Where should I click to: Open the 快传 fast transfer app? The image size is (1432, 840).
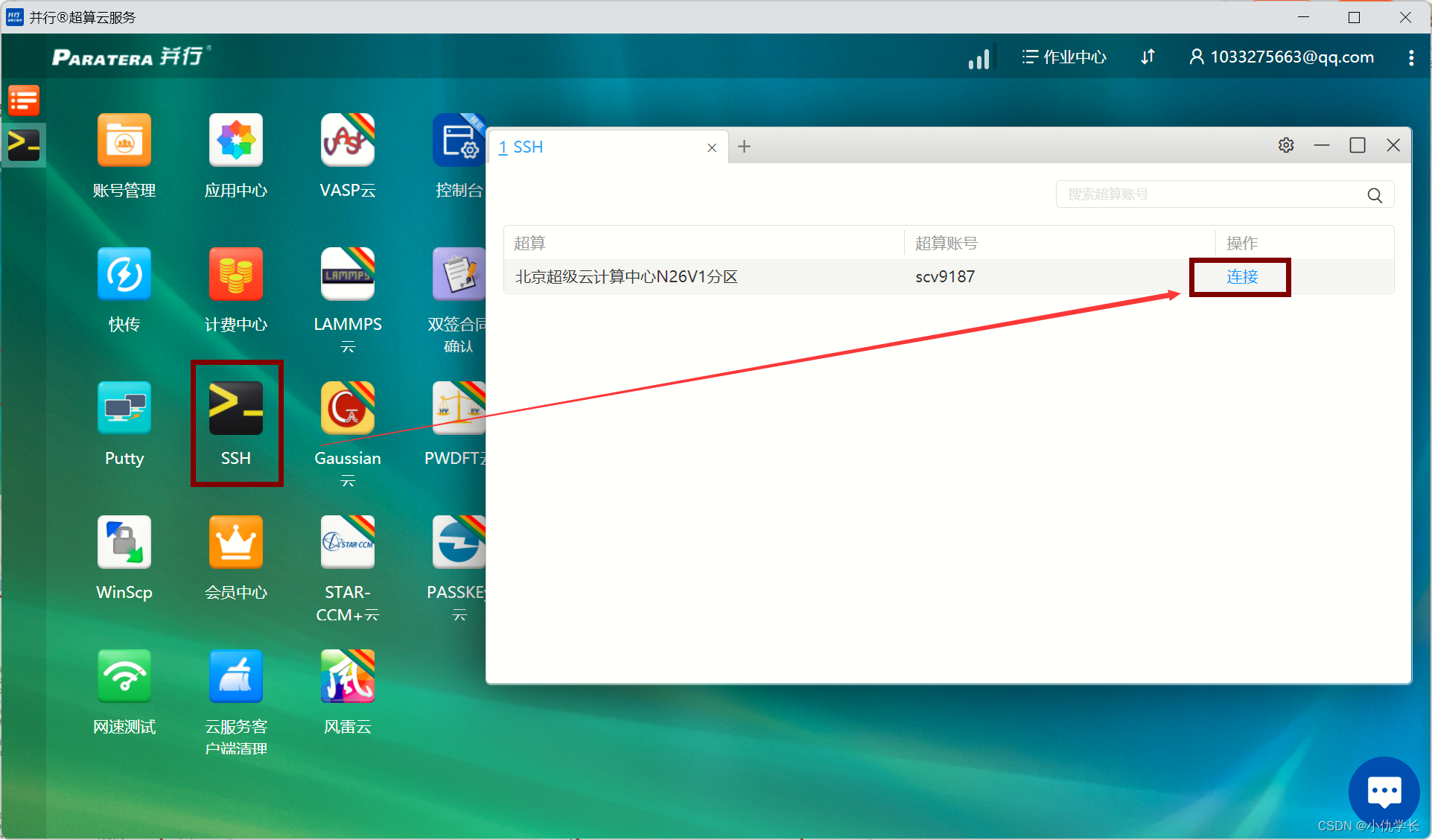pyautogui.click(x=124, y=275)
